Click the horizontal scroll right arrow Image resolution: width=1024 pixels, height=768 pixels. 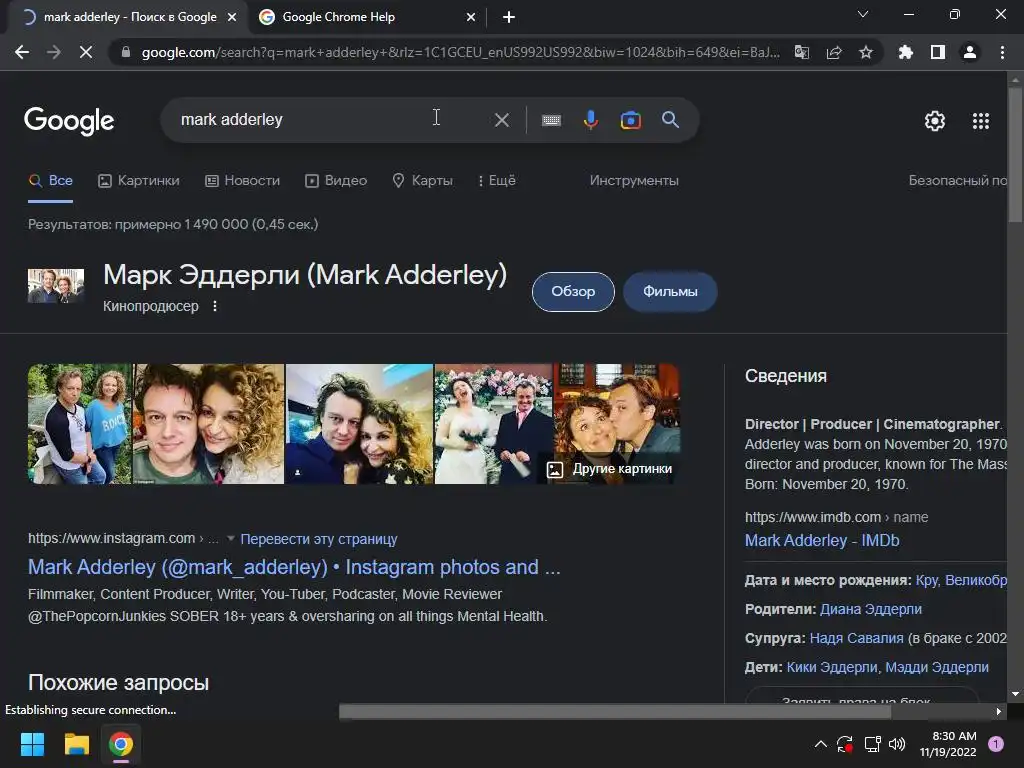pyautogui.click(x=999, y=711)
